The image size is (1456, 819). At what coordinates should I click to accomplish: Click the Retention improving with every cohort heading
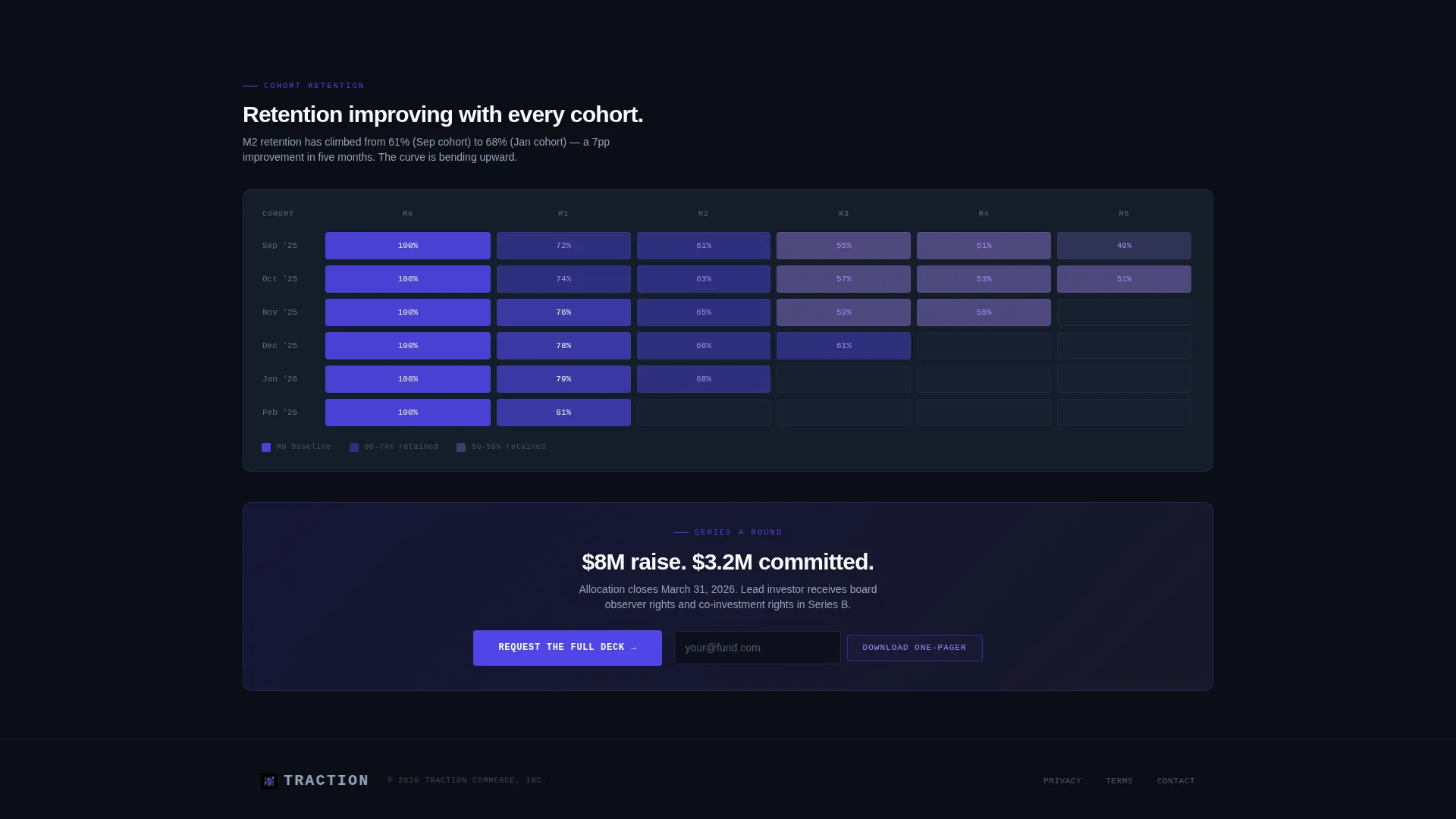(443, 115)
